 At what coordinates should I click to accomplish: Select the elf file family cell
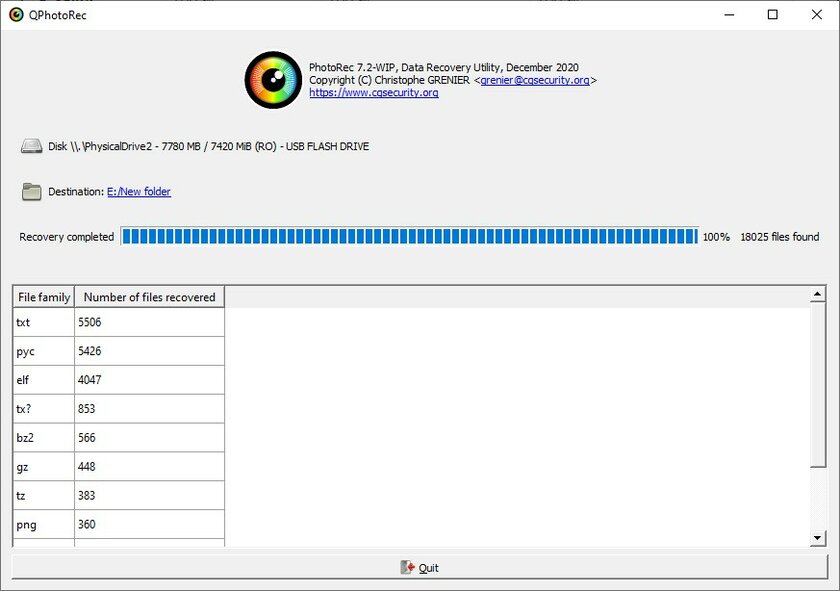point(43,380)
